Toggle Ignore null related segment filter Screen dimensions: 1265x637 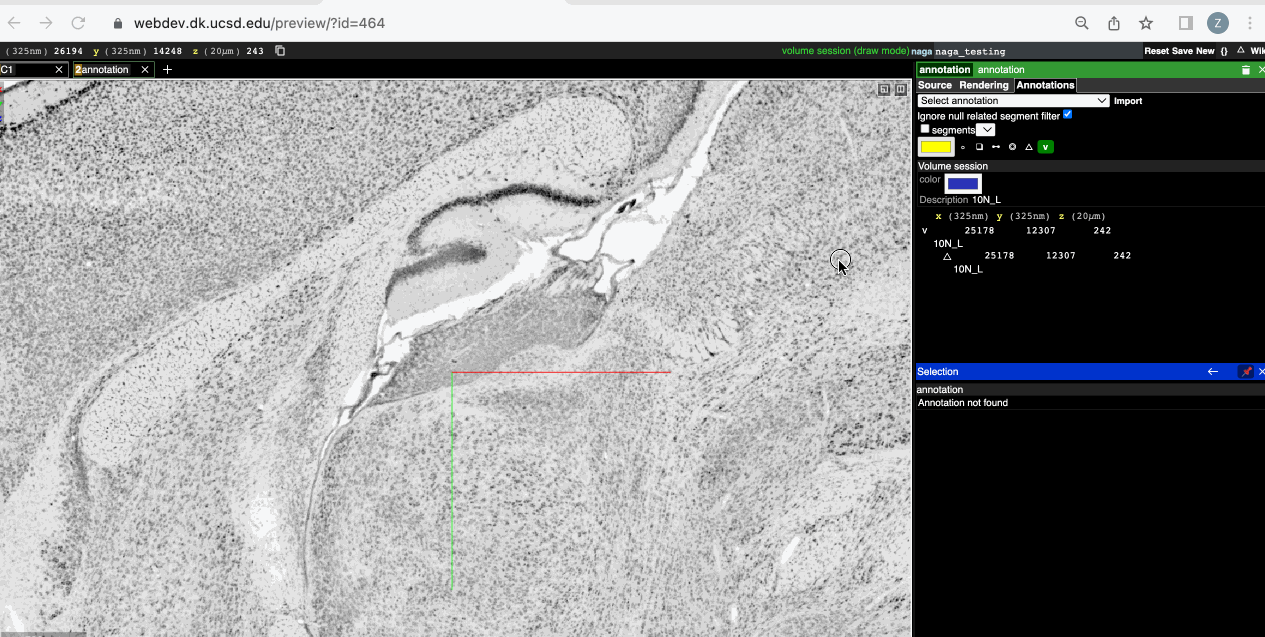coord(1068,115)
